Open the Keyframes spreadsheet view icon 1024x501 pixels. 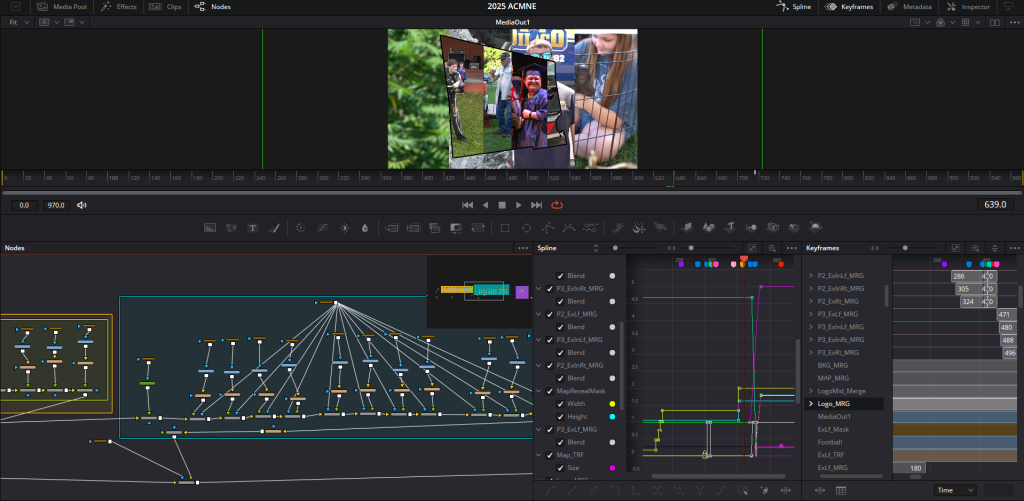click(840, 491)
